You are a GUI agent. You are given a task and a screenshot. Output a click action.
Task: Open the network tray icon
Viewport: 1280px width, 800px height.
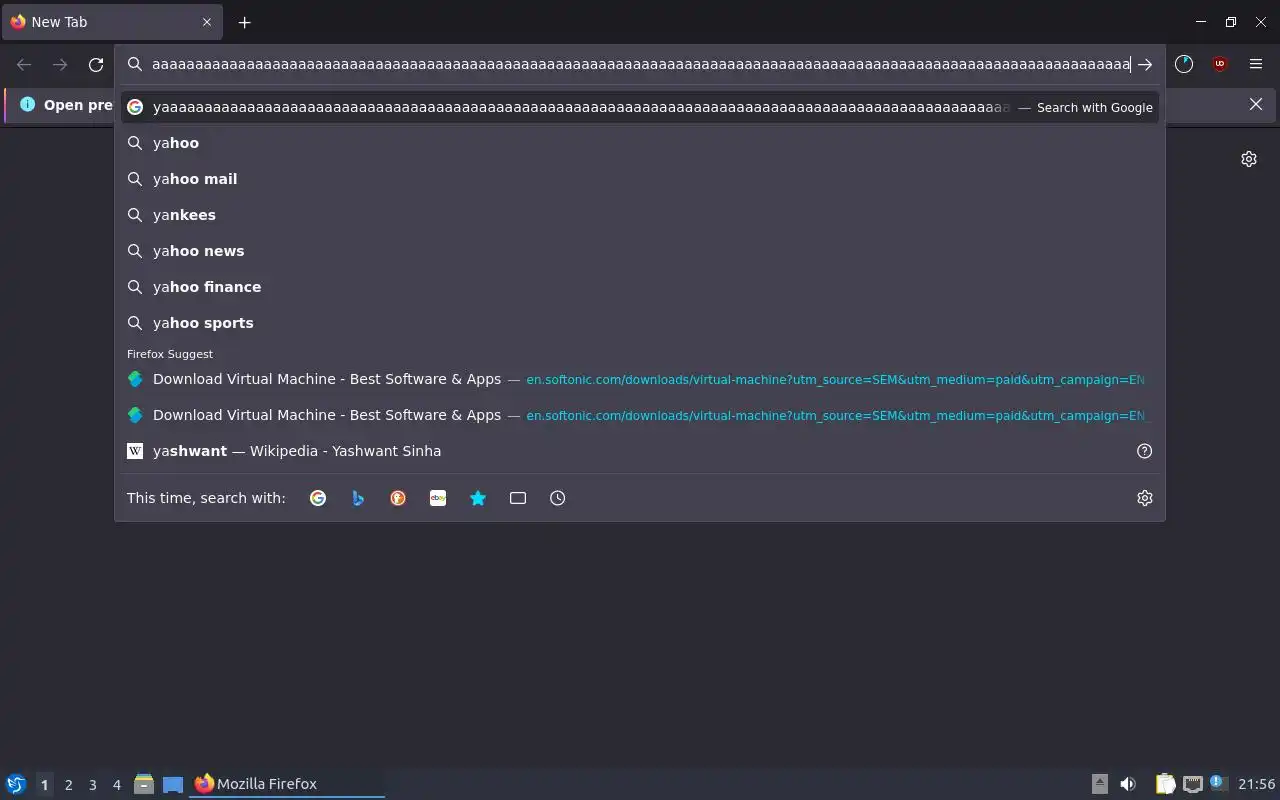1192,784
